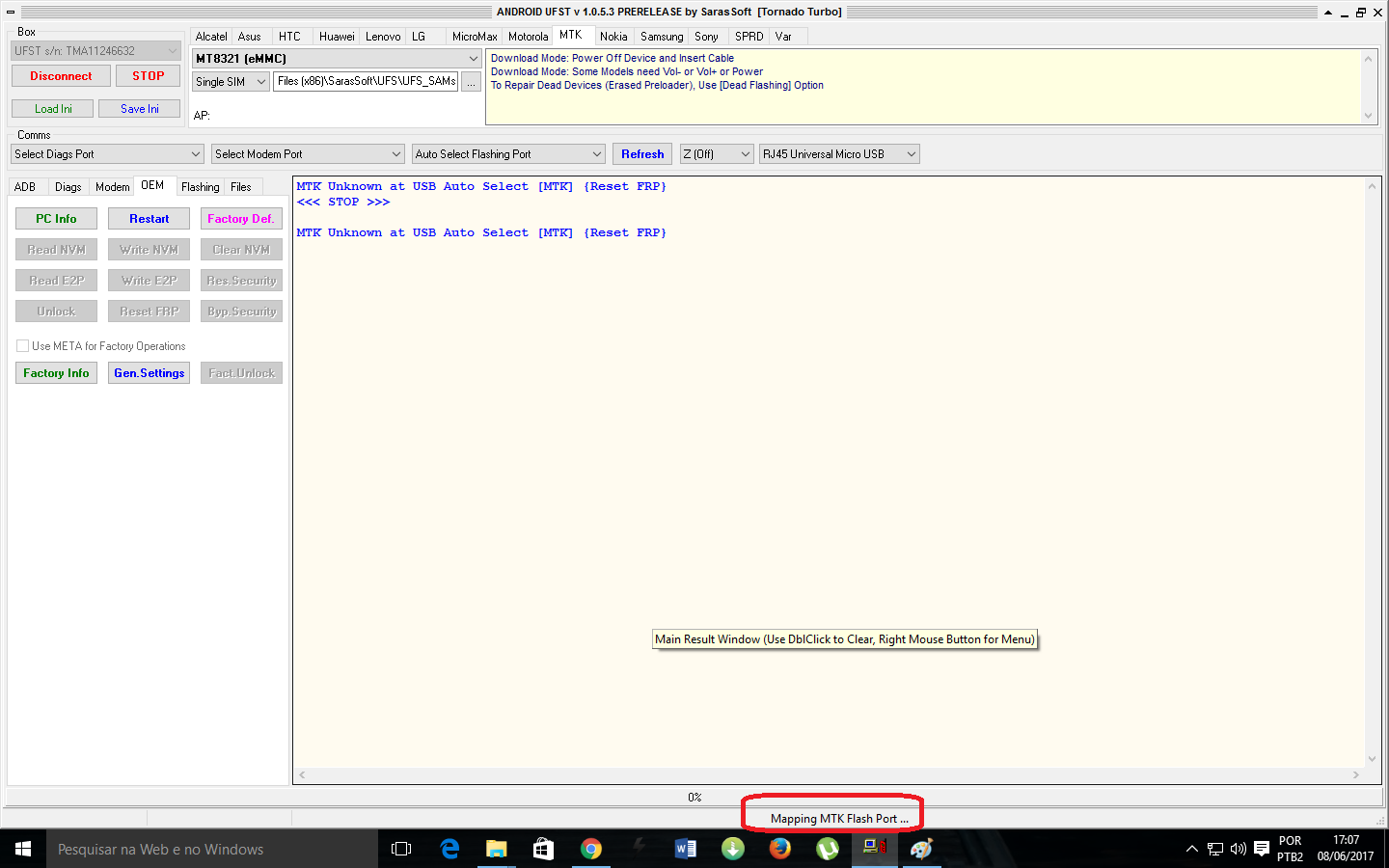Viewport: 1389px width, 868px height.
Task: Open volume control in system tray
Action: tap(1239, 849)
